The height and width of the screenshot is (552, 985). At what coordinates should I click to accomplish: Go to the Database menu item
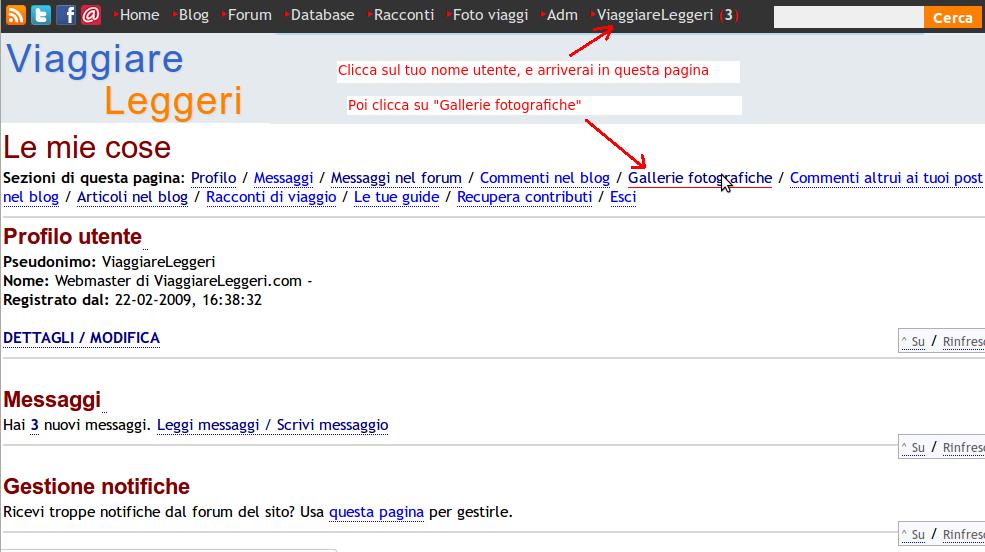(x=322, y=15)
